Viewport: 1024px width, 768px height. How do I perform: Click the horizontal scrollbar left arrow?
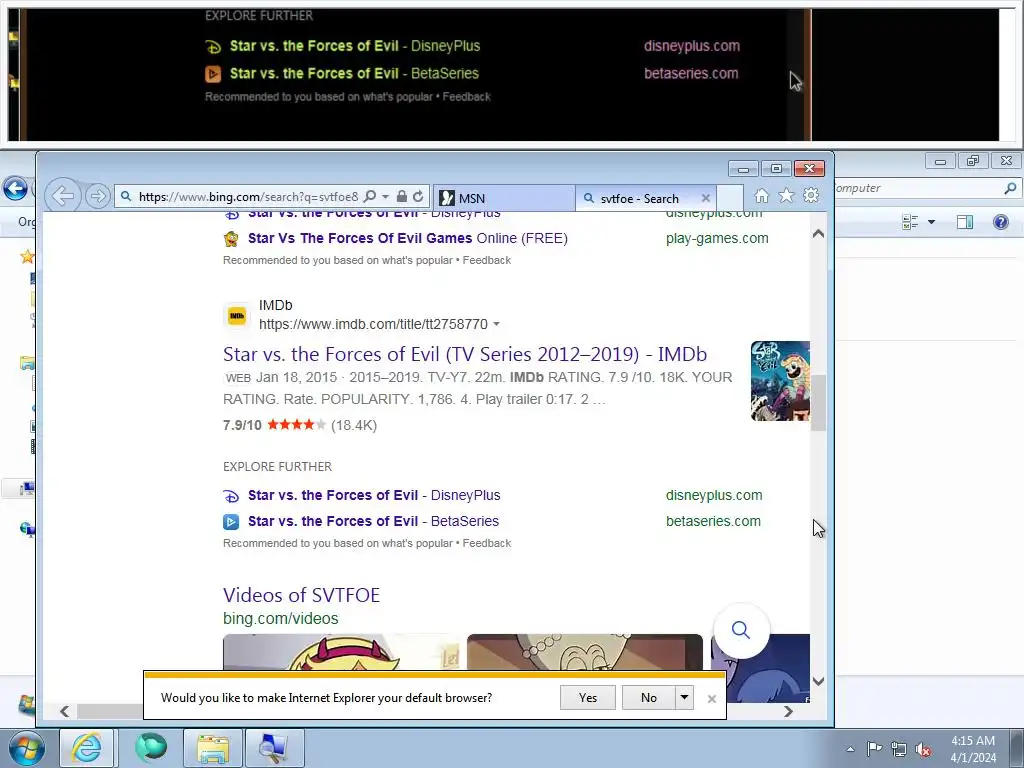coord(64,711)
